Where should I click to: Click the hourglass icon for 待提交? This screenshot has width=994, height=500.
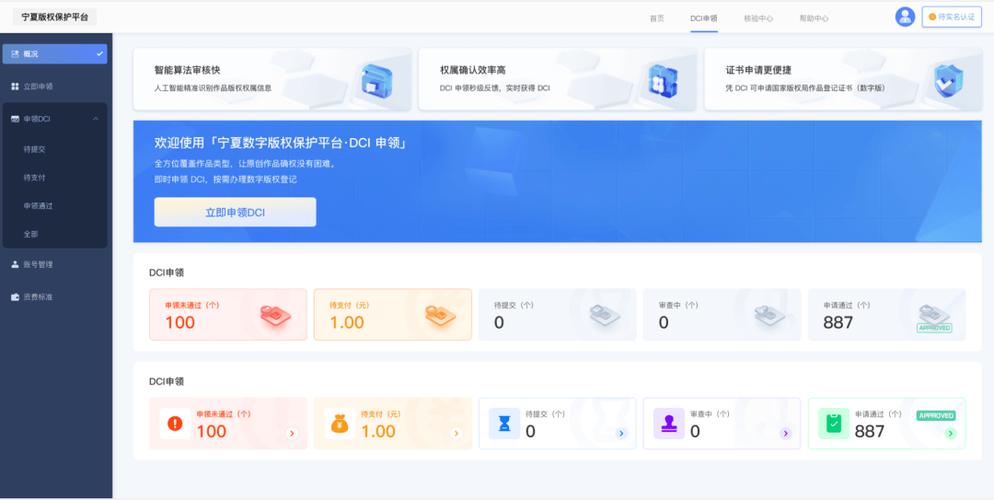505,424
